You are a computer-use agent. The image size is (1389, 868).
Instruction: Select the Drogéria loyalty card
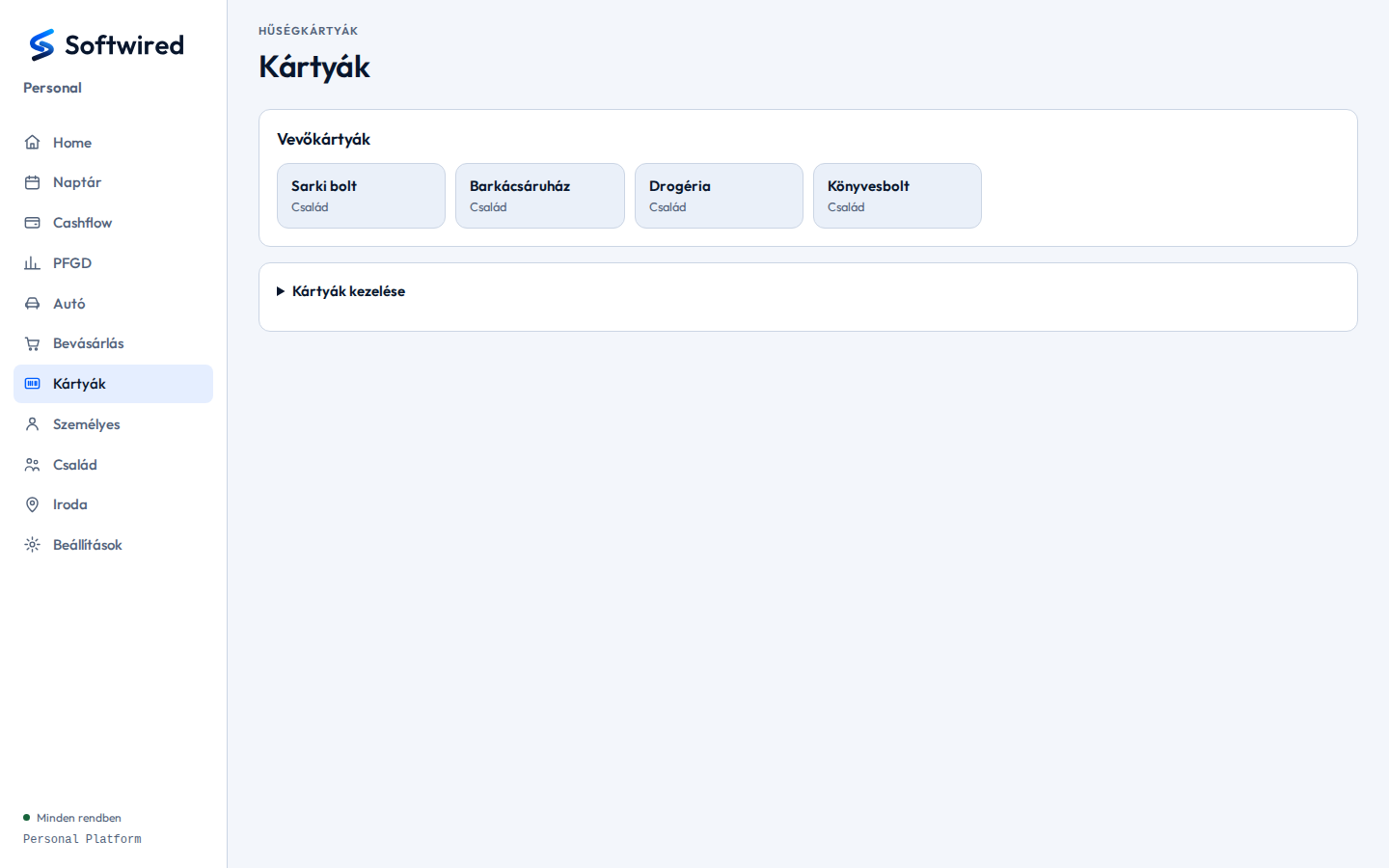click(719, 196)
